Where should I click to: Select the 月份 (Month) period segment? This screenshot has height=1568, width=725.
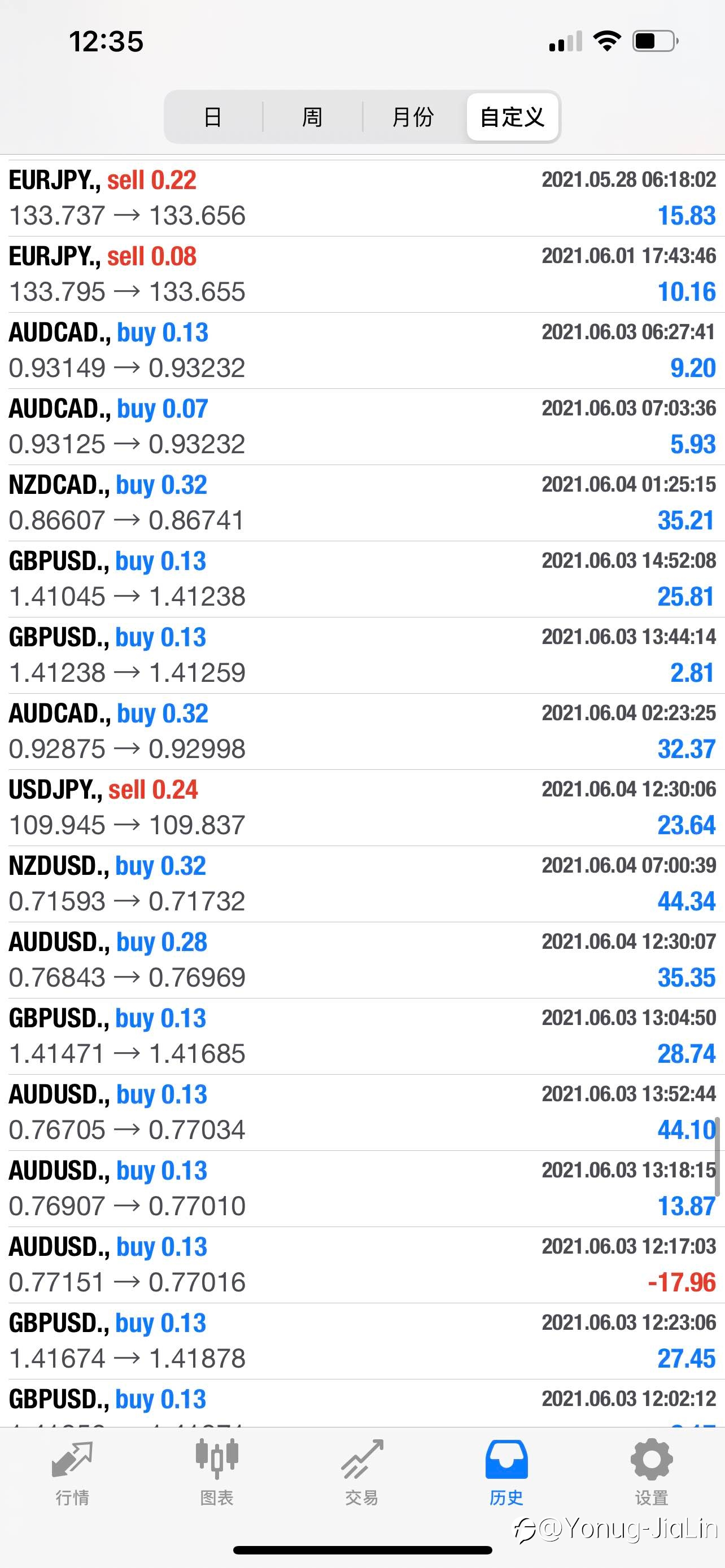pyautogui.click(x=413, y=117)
